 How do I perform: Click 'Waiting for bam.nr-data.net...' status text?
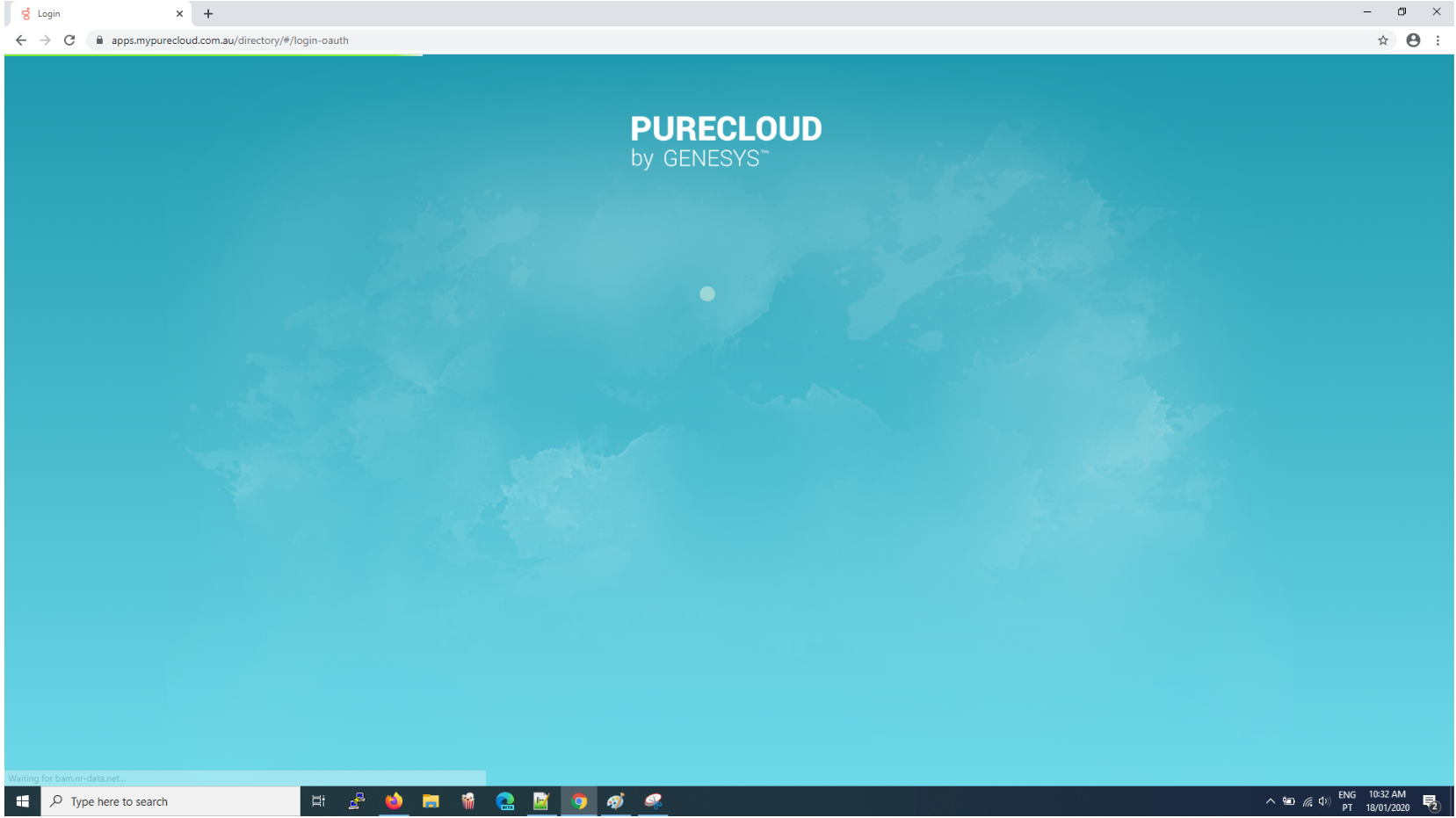tap(67, 778)
